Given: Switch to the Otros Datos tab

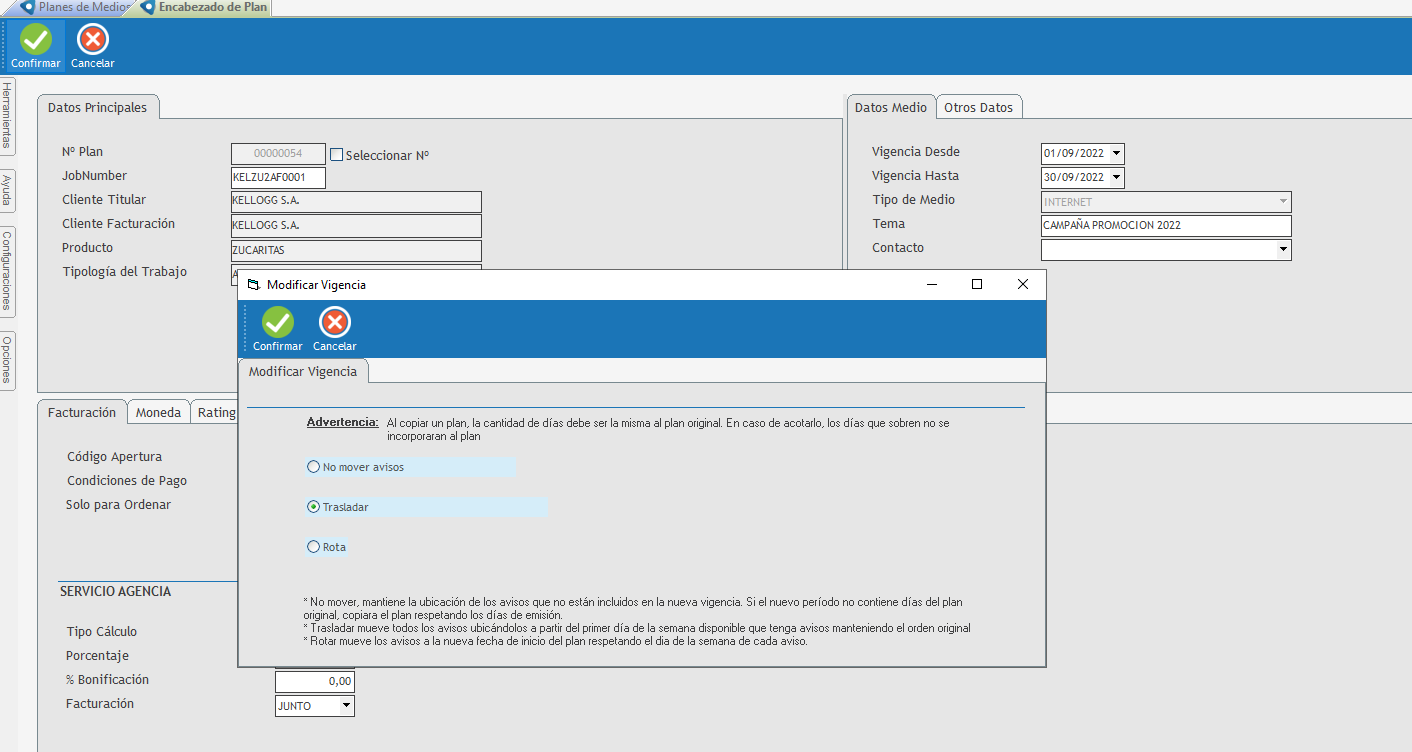Looking at the screenshot, I should point(978,108).
